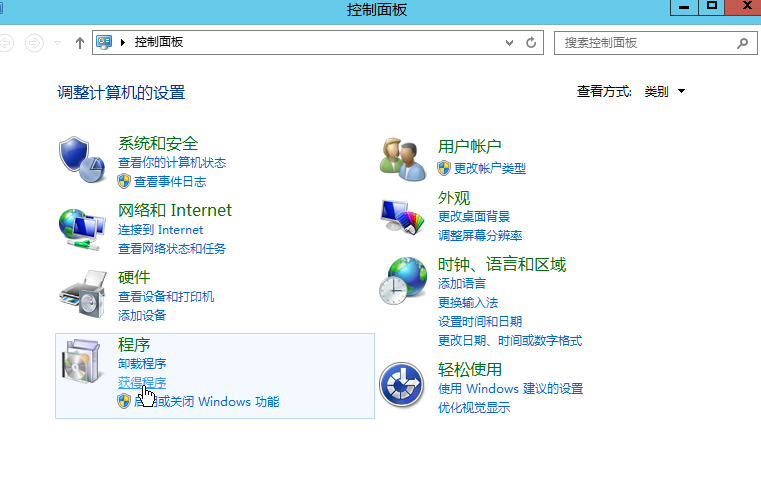
Task: Click the forward arrow navigation icon
Action: tap(34, 43)
